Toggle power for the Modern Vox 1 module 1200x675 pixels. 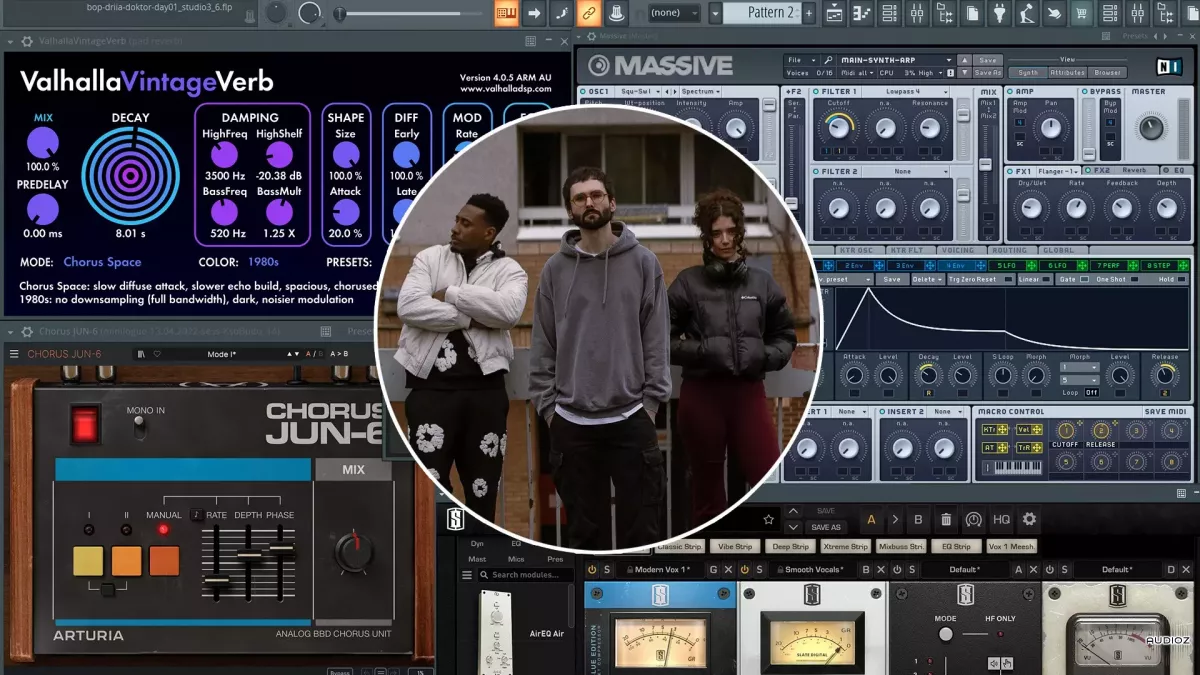coord(592,570)
